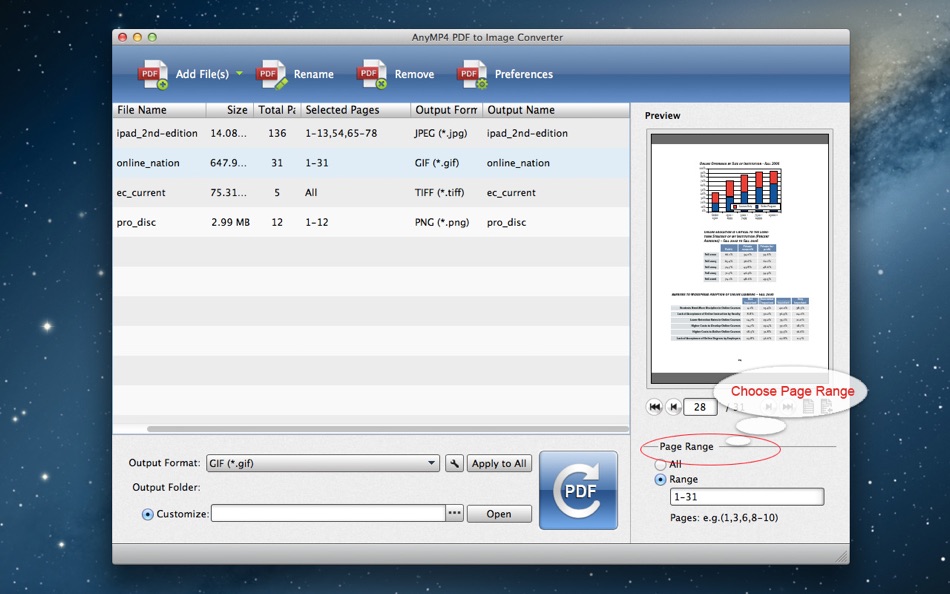Screen dimensions: 950x594
Task: Click the All selected pages cell of ec_current
Action: [311, 193]
